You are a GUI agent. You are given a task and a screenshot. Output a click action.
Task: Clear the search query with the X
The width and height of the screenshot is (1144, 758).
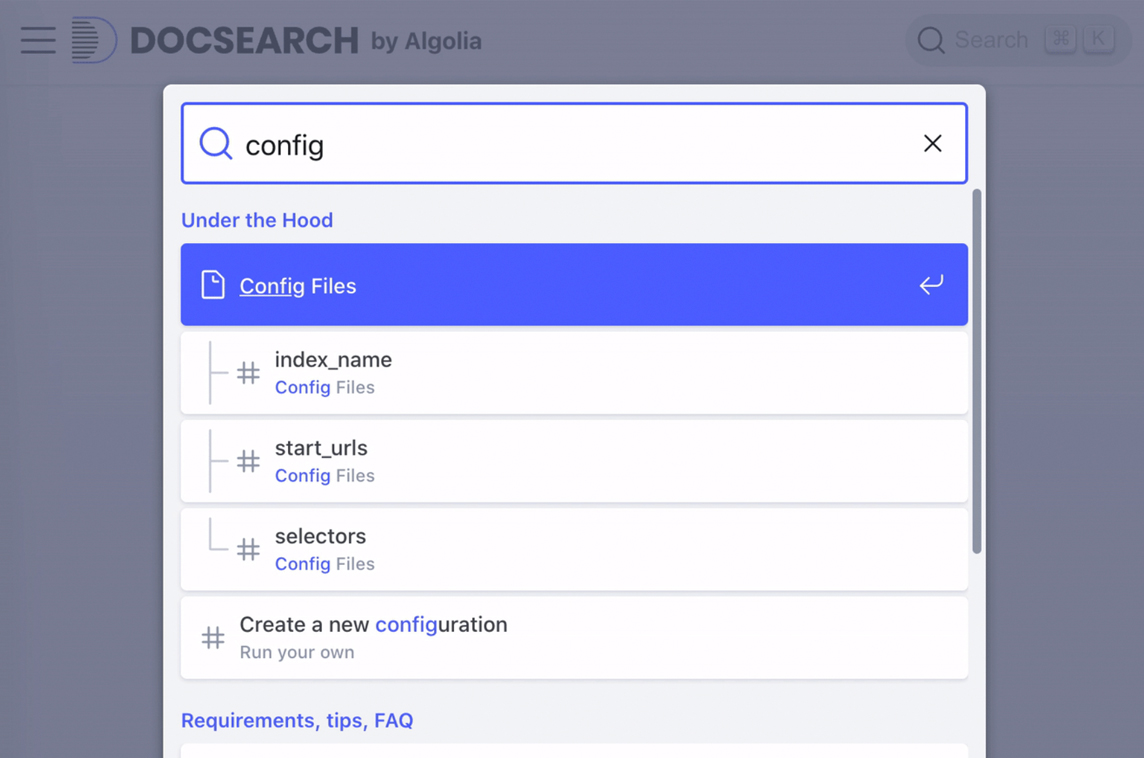[x=932, y=143]
